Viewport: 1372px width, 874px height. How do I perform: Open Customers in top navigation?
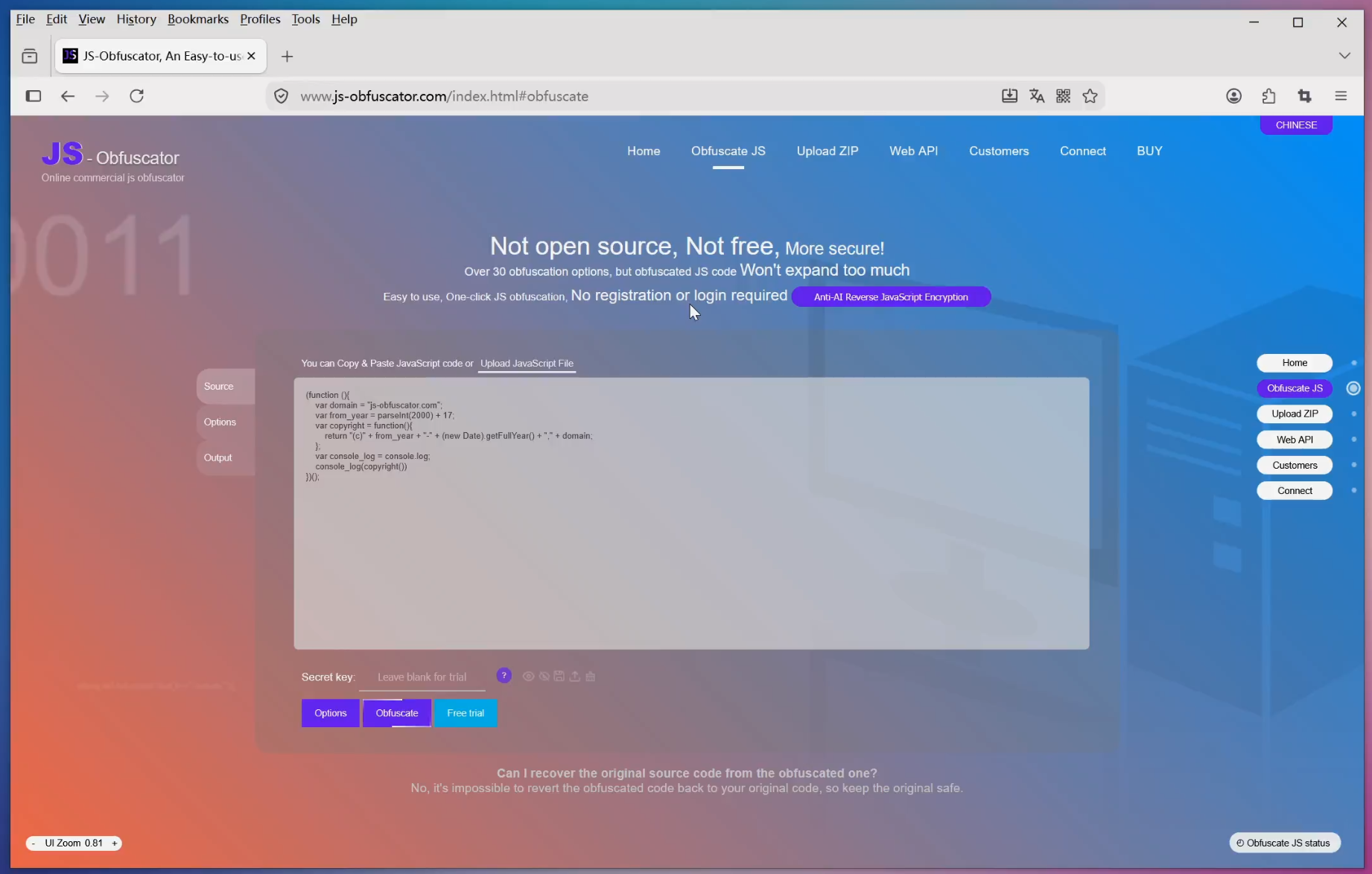[999, 151]
